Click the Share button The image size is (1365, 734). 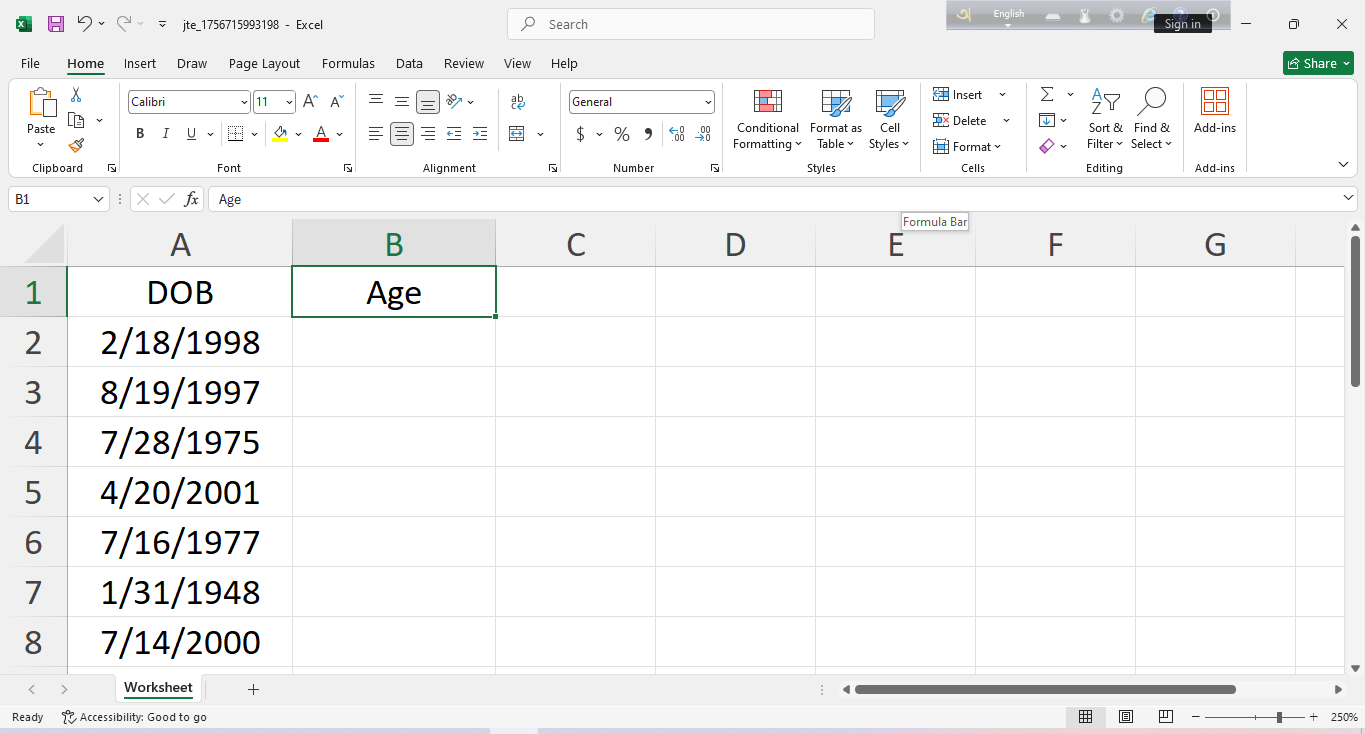pos(1318,63)
